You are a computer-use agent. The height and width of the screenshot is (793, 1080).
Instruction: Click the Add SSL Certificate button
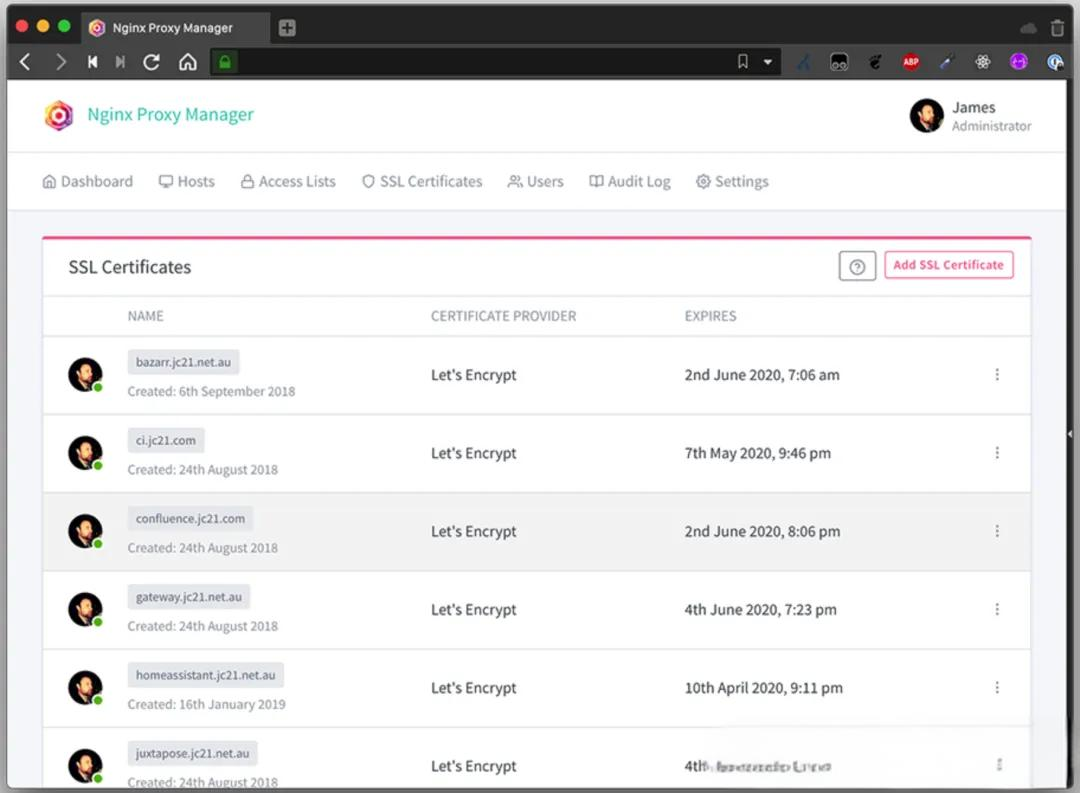coord(948,265)
